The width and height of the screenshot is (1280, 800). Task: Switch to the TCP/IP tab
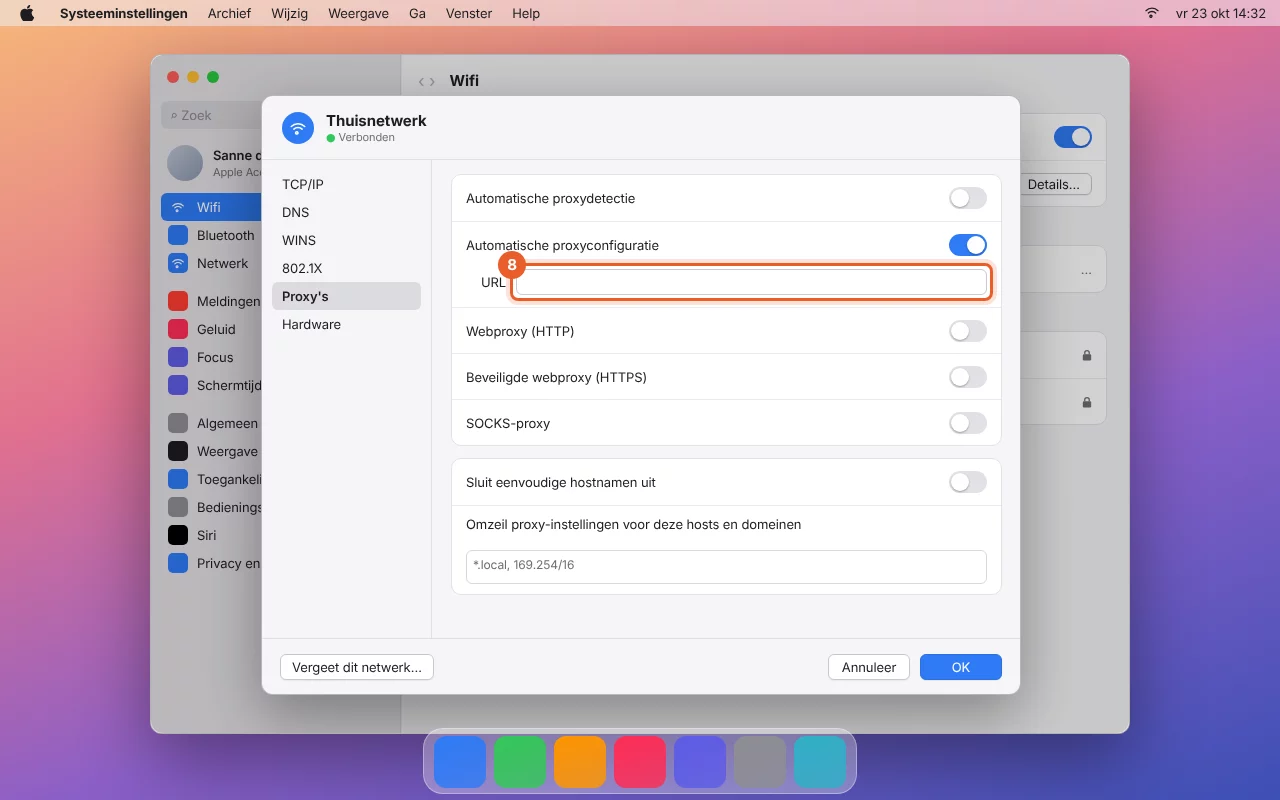[346, 184]
